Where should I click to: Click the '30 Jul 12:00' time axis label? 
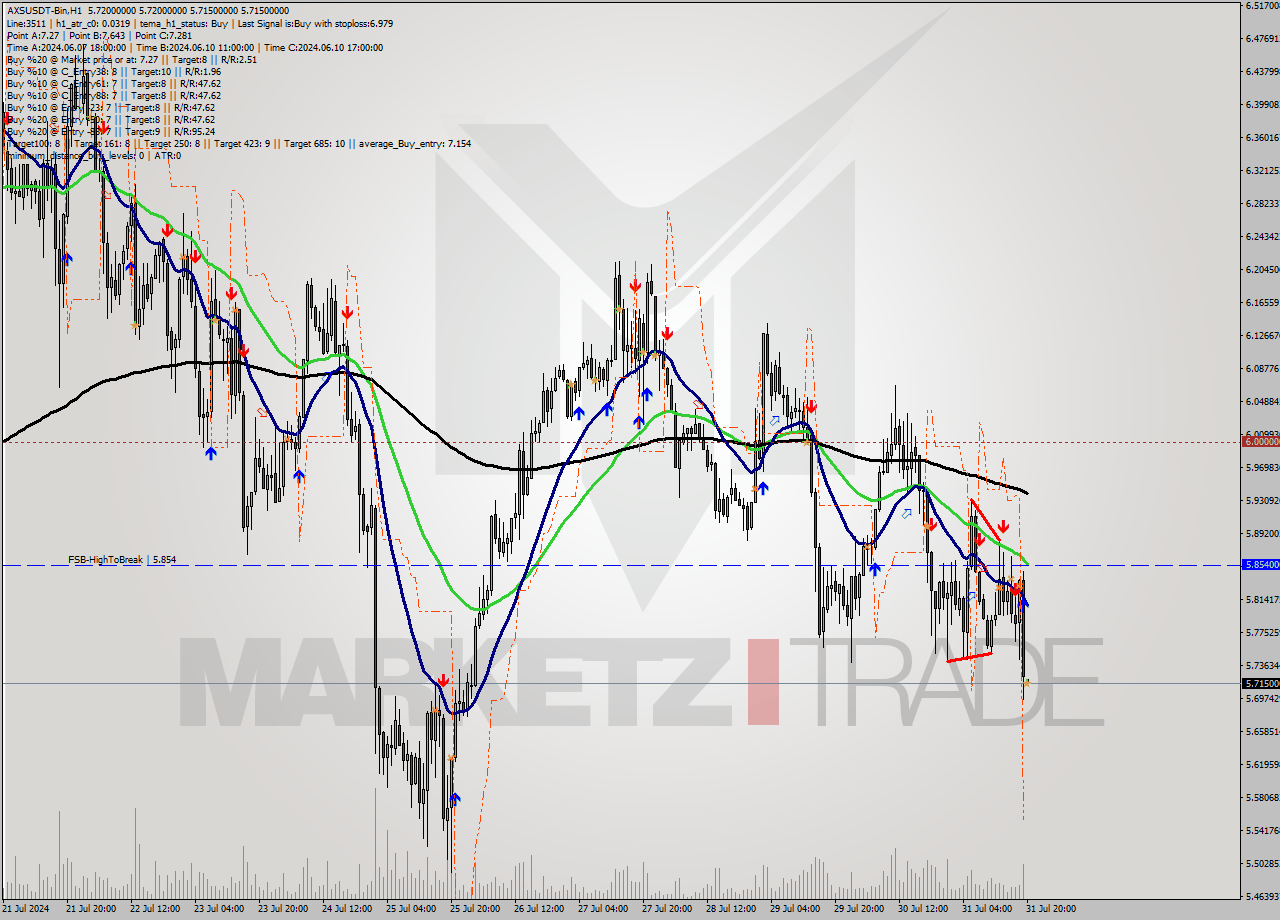[923, 909]
